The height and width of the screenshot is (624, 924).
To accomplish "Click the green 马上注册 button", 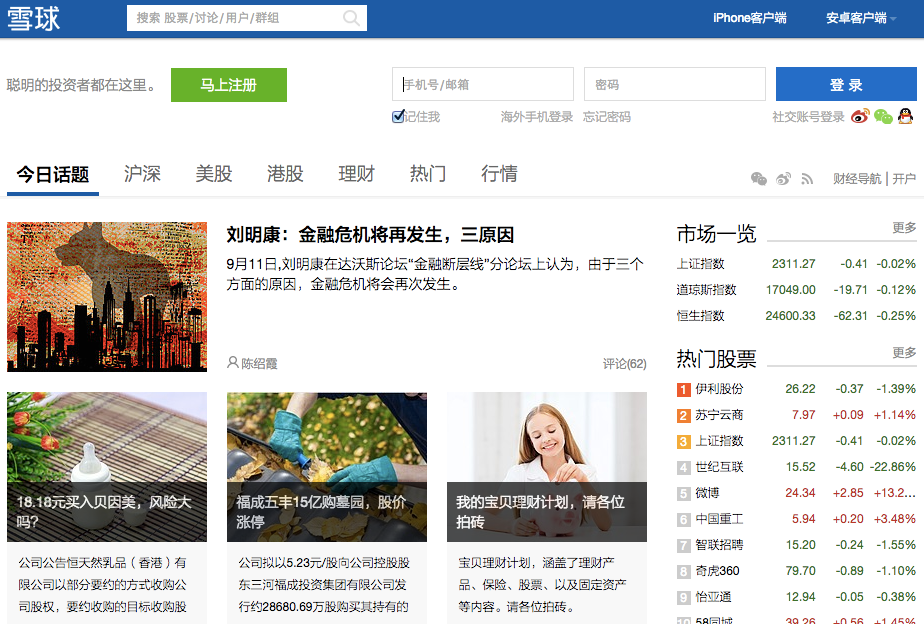I will coord(229,85).
